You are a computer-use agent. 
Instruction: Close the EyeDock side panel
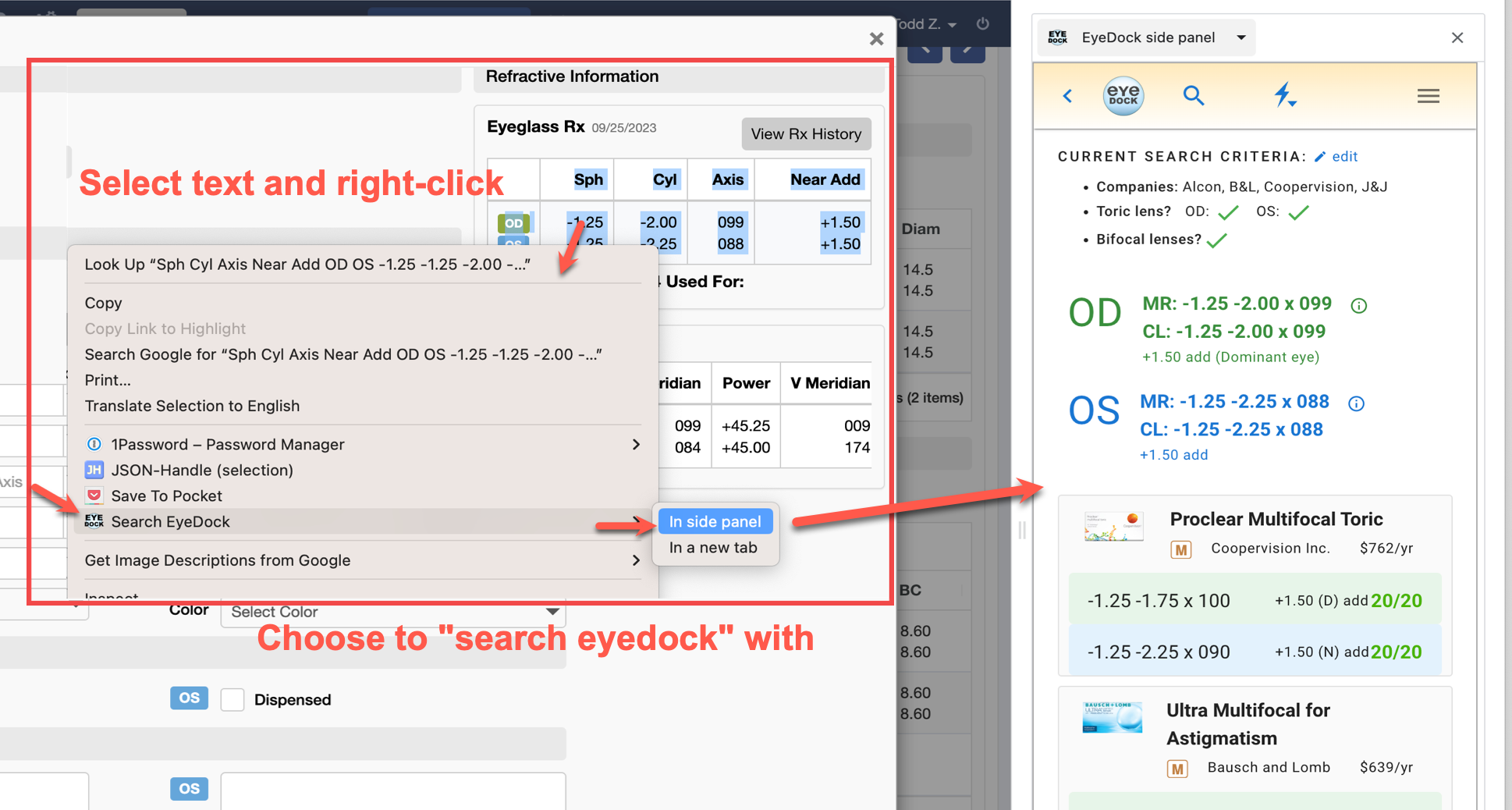point(1457,37)
